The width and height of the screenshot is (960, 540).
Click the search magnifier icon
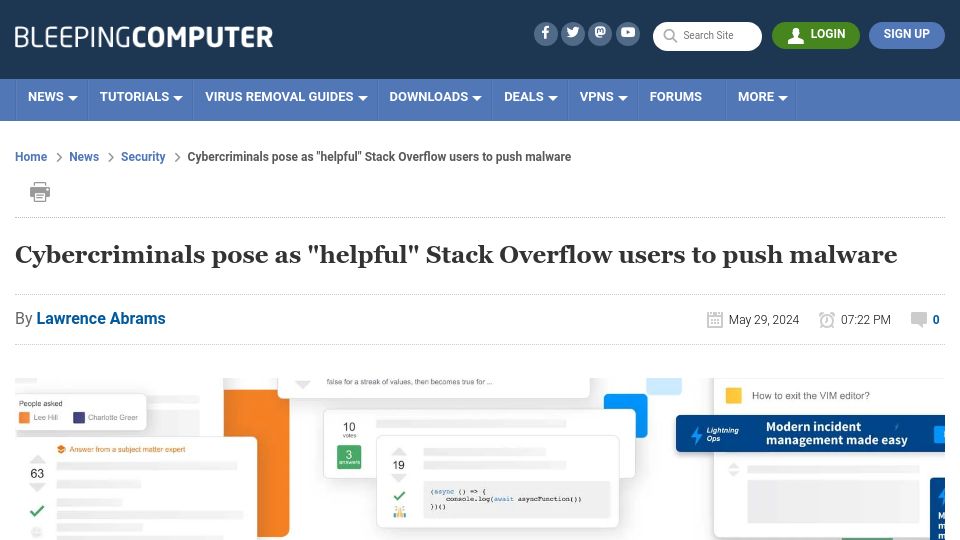[x=670, y=36]
